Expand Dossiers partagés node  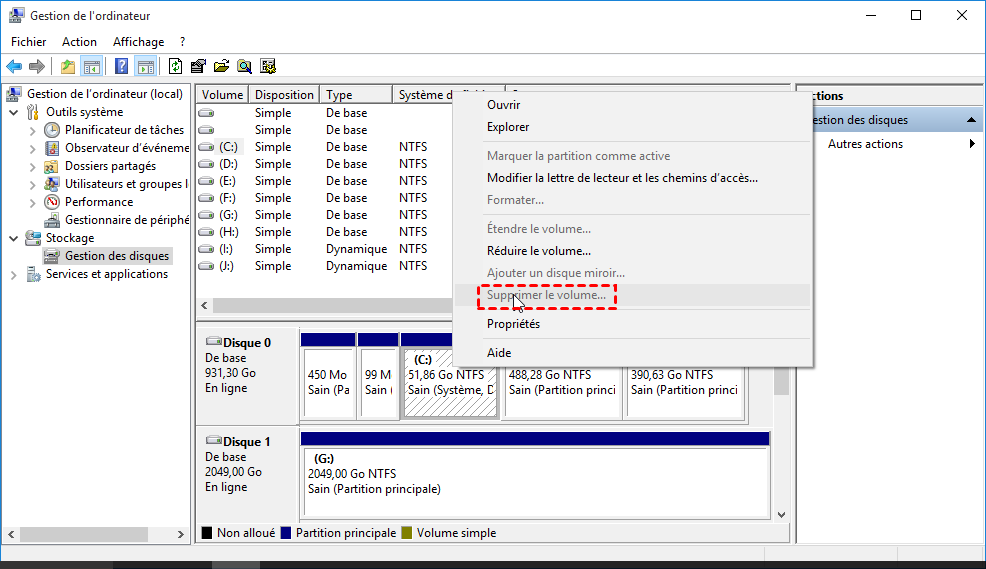click(33, 167)
